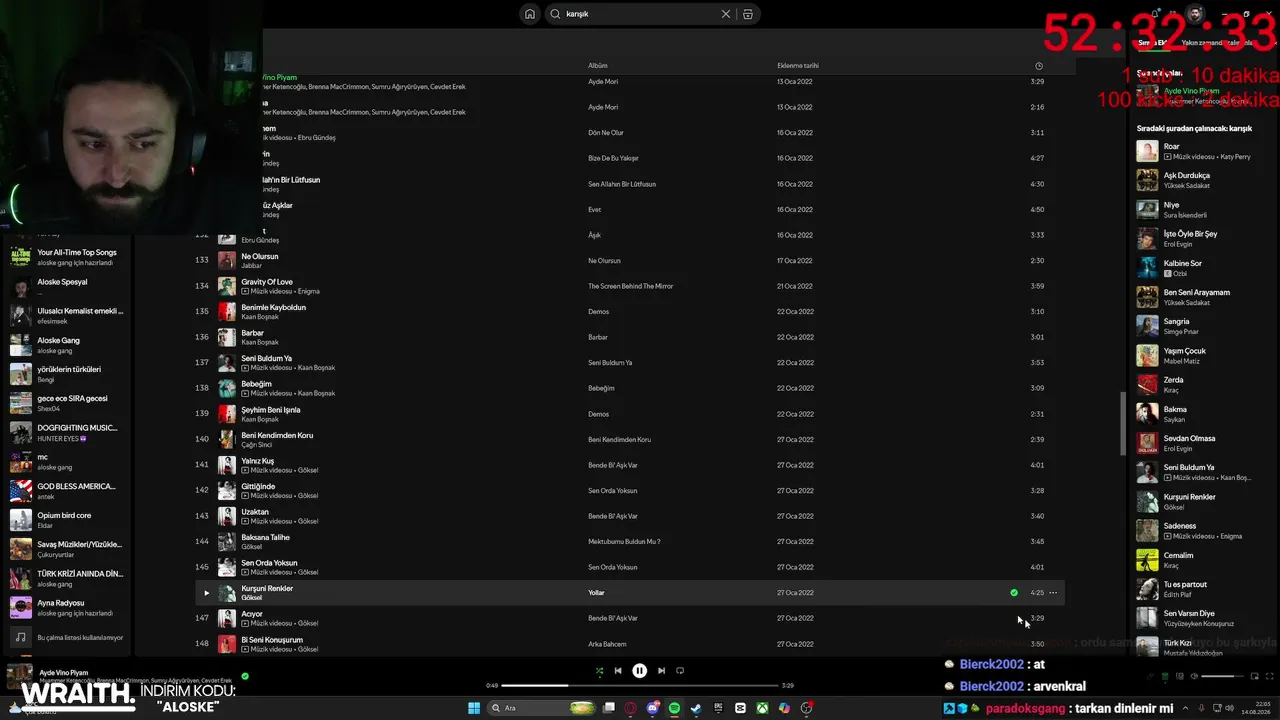1280x720 pixels.
Task: Open the Opera GX browser taskbar icon
Action: click(630, 708)
